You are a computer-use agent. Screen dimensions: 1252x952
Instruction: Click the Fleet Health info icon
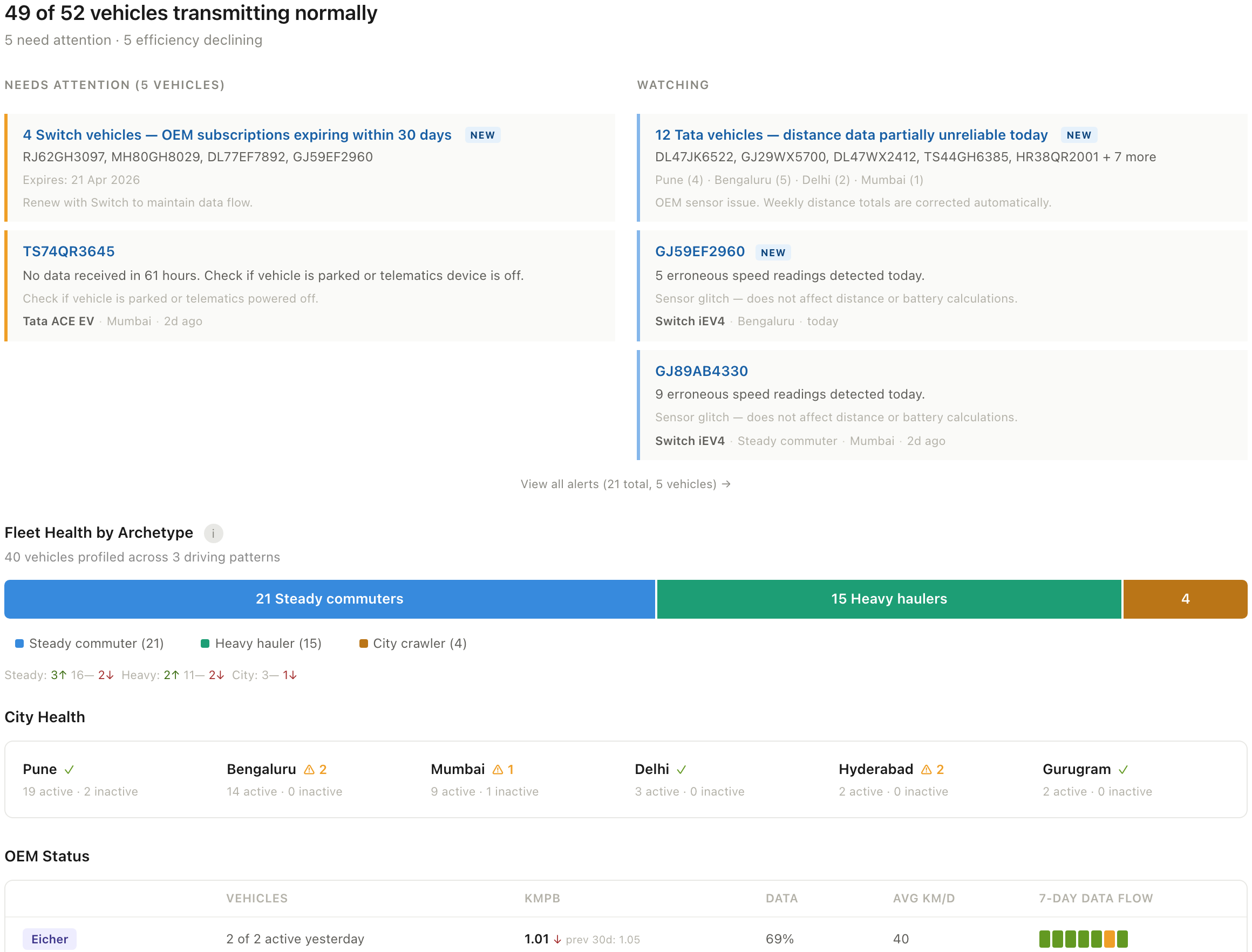pyautogui.click(x=213, y=533)
